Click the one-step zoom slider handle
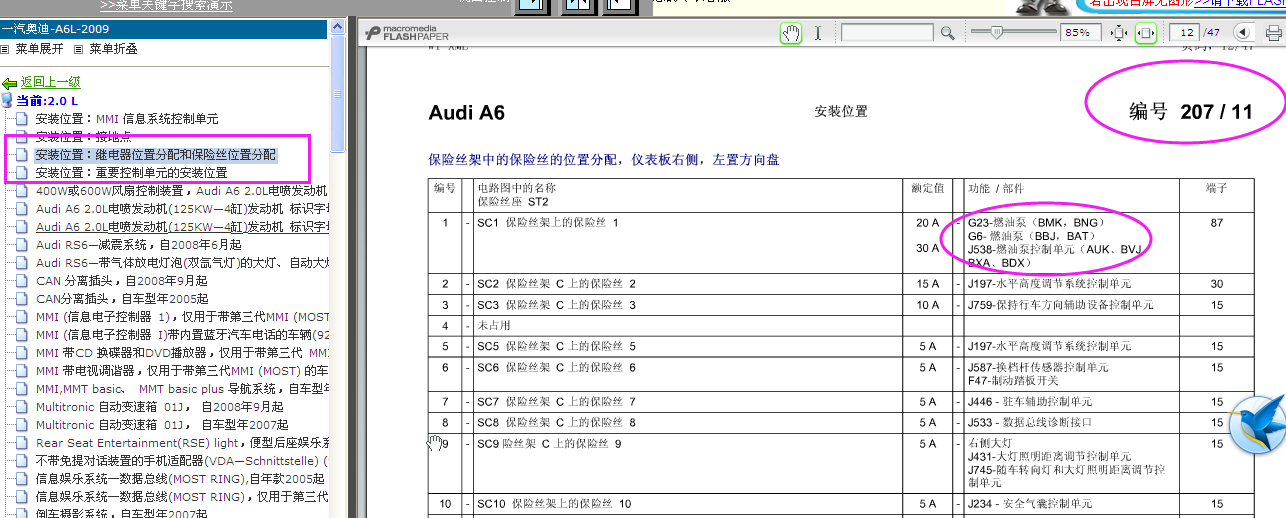The width and height of the screenshot is (1286, 518). [995, 33]
